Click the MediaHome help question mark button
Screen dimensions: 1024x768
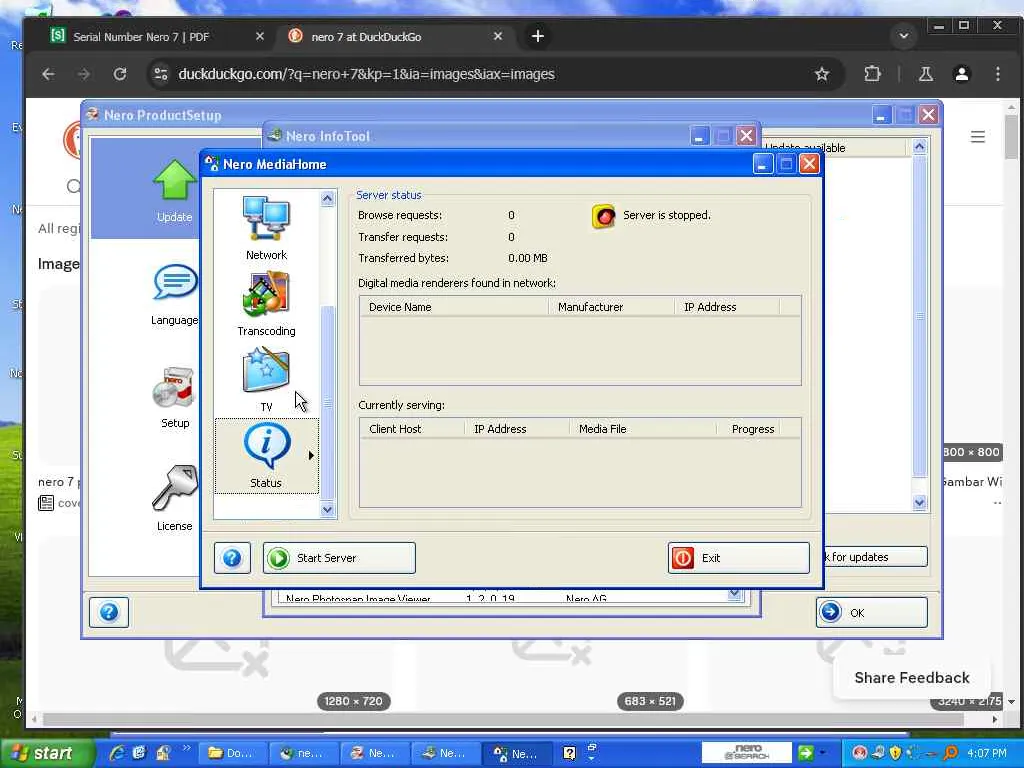232,558
